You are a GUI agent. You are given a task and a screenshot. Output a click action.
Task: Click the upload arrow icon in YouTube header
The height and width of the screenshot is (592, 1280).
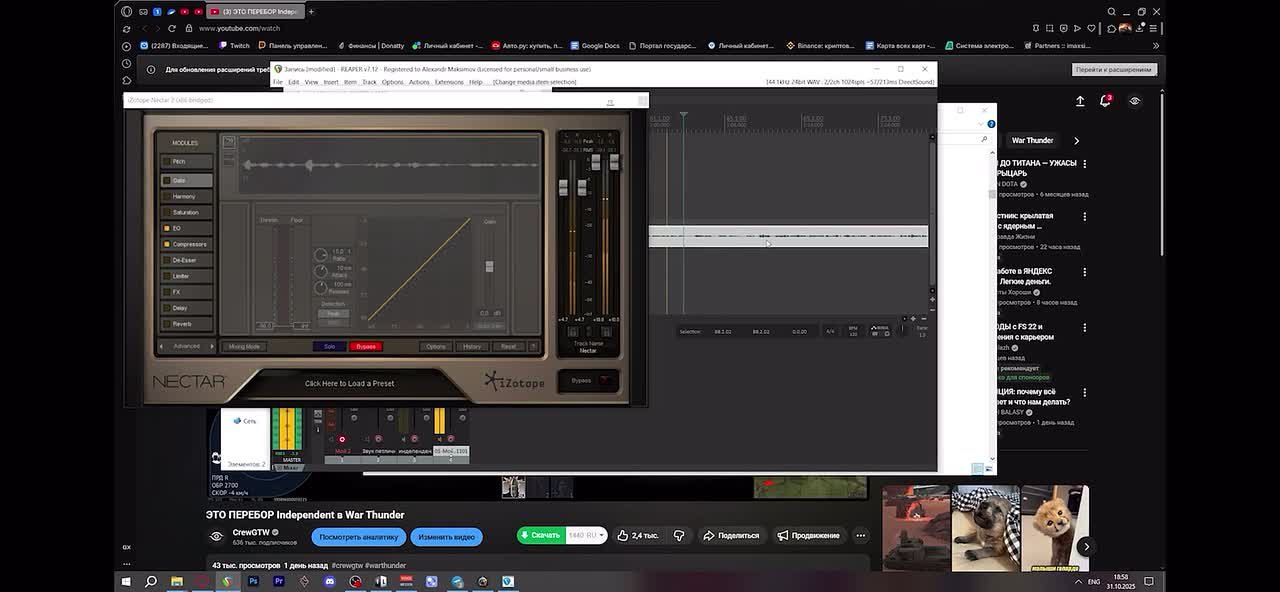tap(1080, 101)
